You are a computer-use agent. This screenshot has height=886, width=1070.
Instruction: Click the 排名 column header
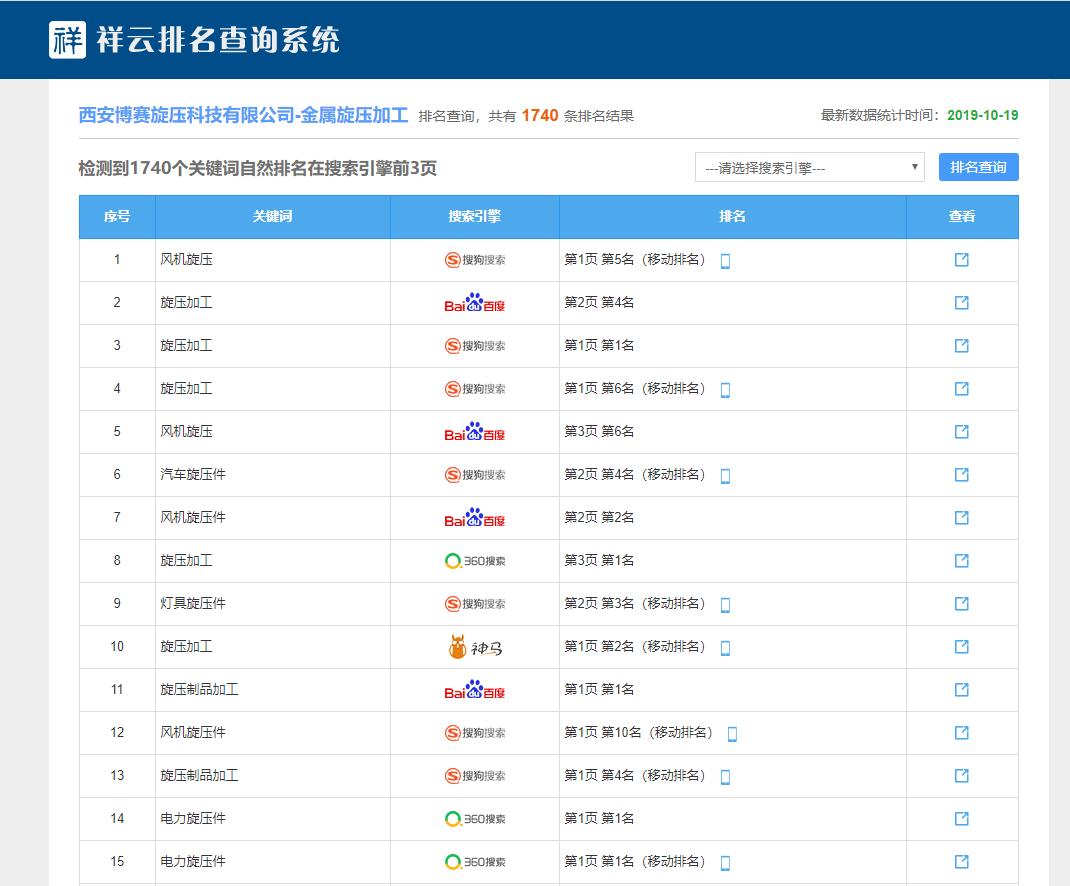click(x=732, y=217)
